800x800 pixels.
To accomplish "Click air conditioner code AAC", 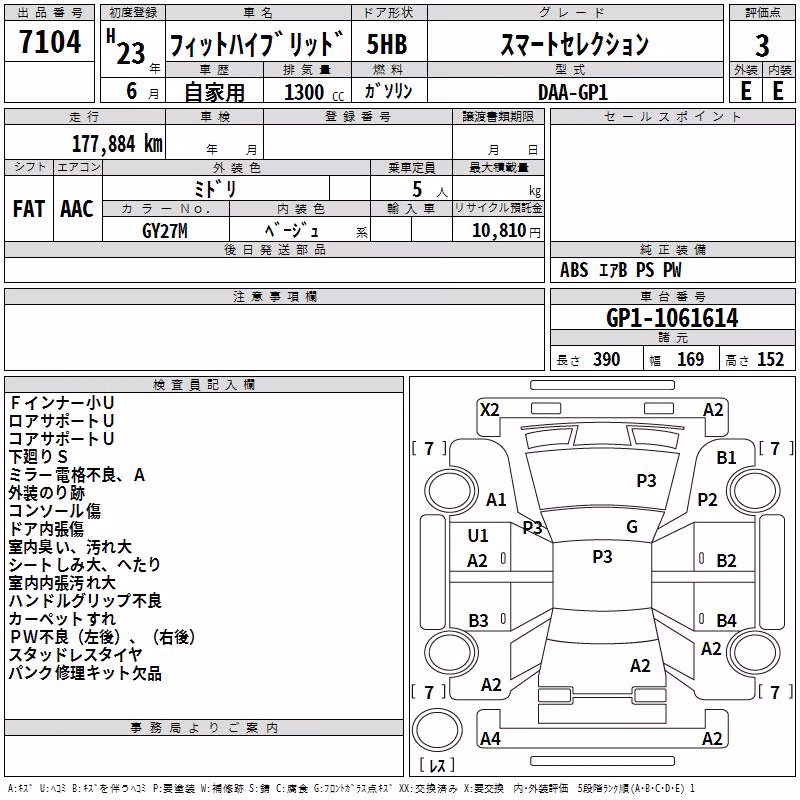I will (x=77, y=209).
